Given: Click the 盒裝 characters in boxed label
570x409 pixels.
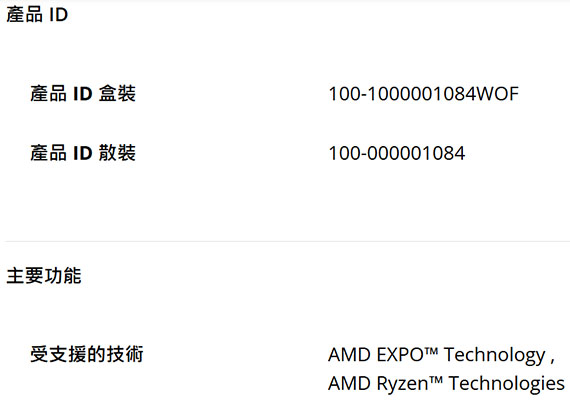Looking at the screenshot, I should [x=117, y=93].
